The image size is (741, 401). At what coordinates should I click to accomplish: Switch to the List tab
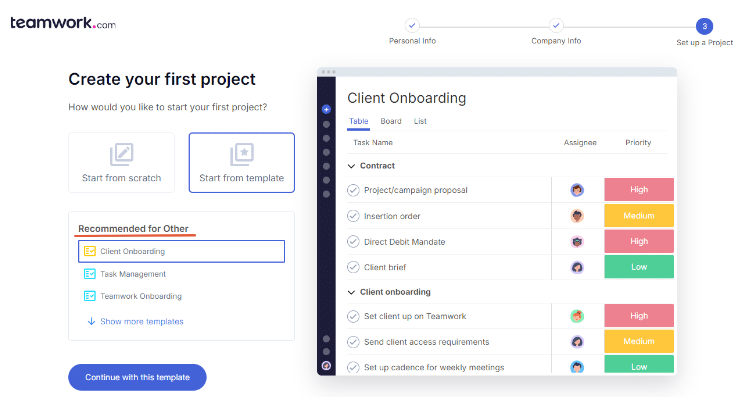[x=420, y=121]
